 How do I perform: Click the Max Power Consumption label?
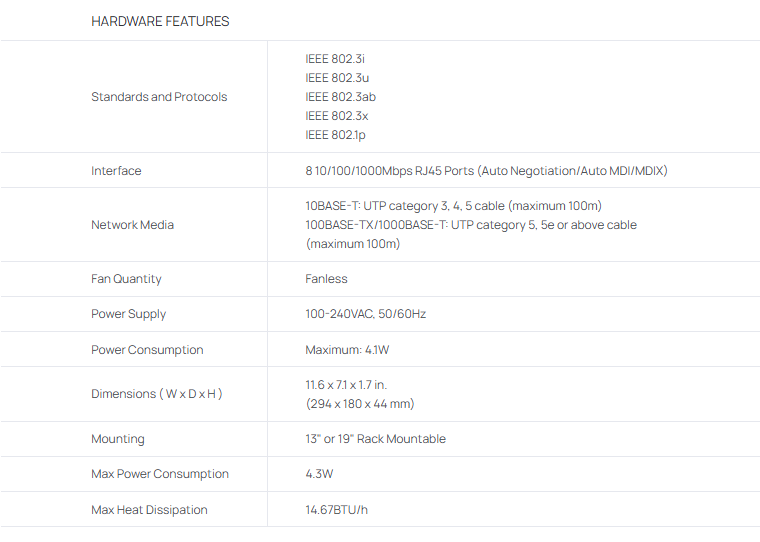coord(160,474)
